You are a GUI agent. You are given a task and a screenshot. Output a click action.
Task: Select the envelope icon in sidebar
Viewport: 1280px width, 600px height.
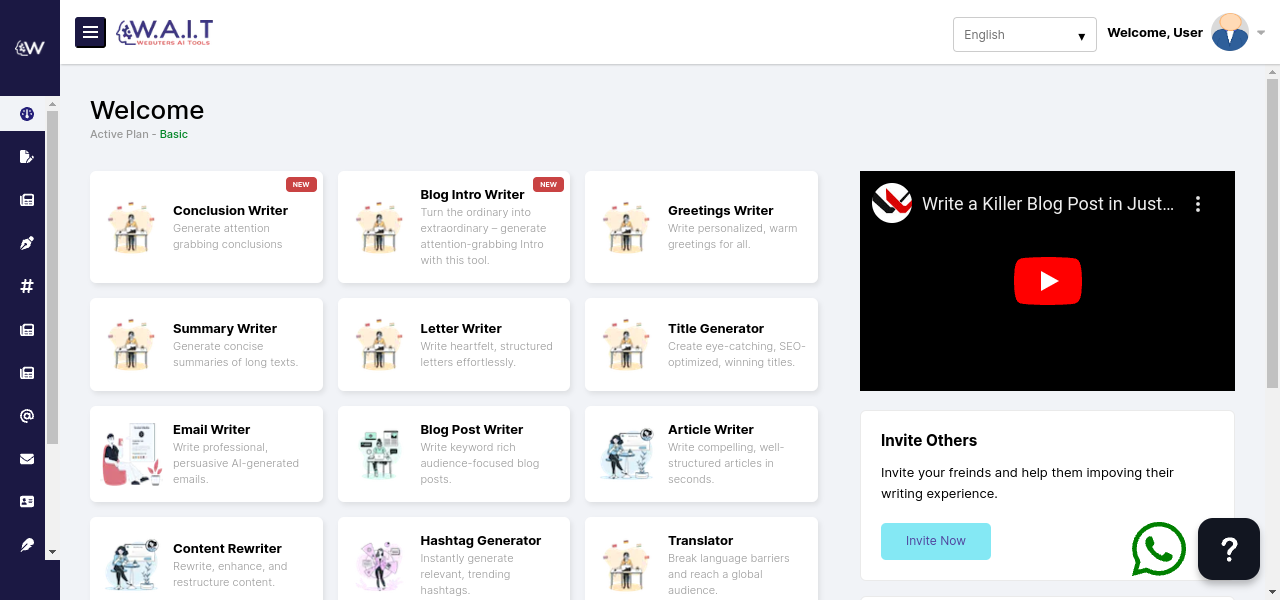click(x=27, y=459)
